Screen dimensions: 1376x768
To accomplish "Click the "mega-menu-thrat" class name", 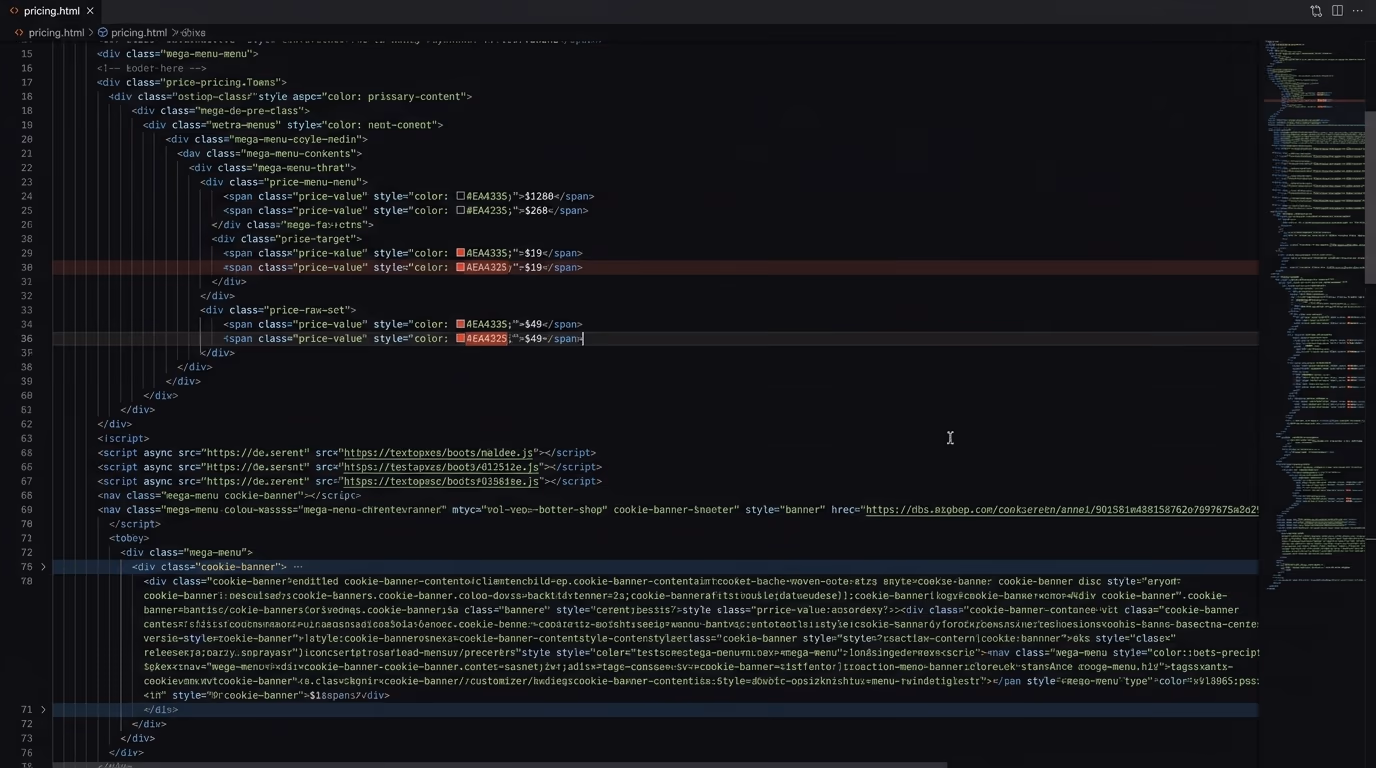I will pyautogui.click(x=301, y=167).
